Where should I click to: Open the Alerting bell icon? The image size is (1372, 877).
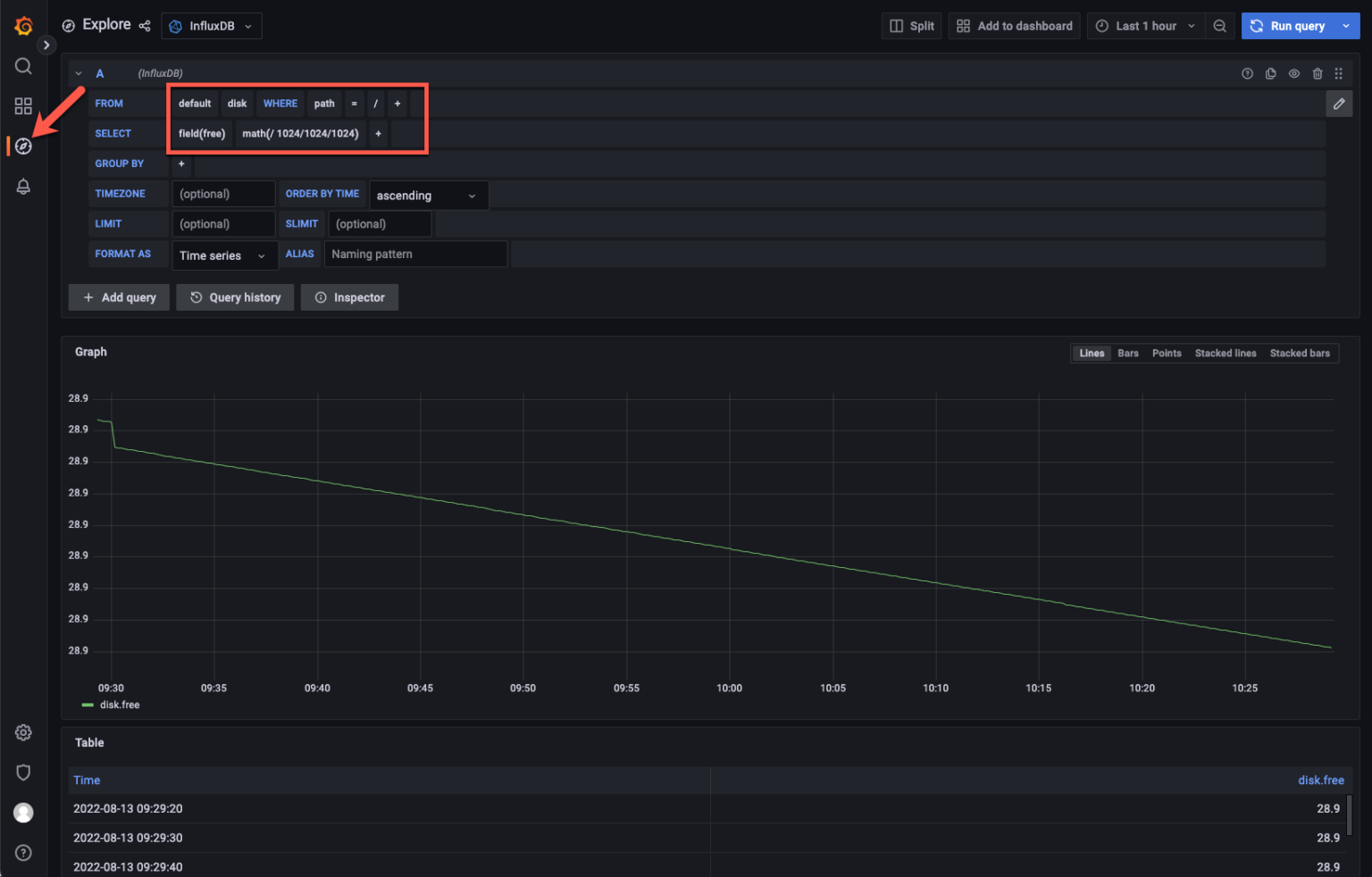[x=23, y=186]
